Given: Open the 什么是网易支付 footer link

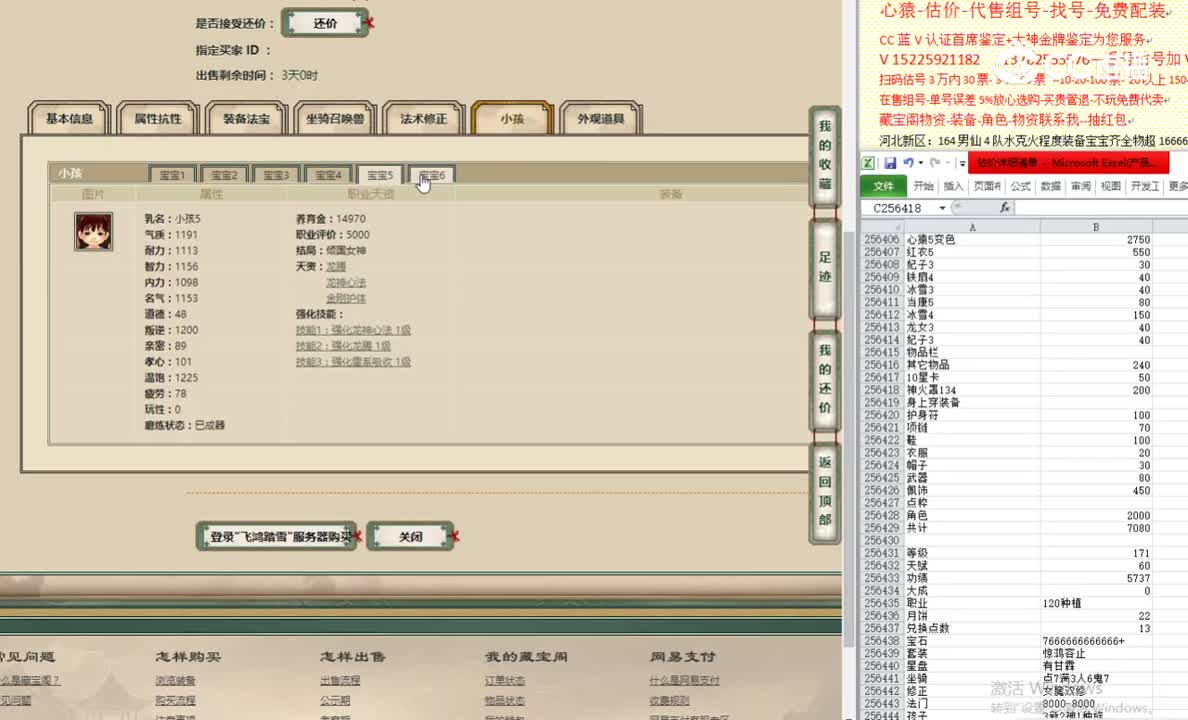Looking at the screenshot, I should [685, 681].
